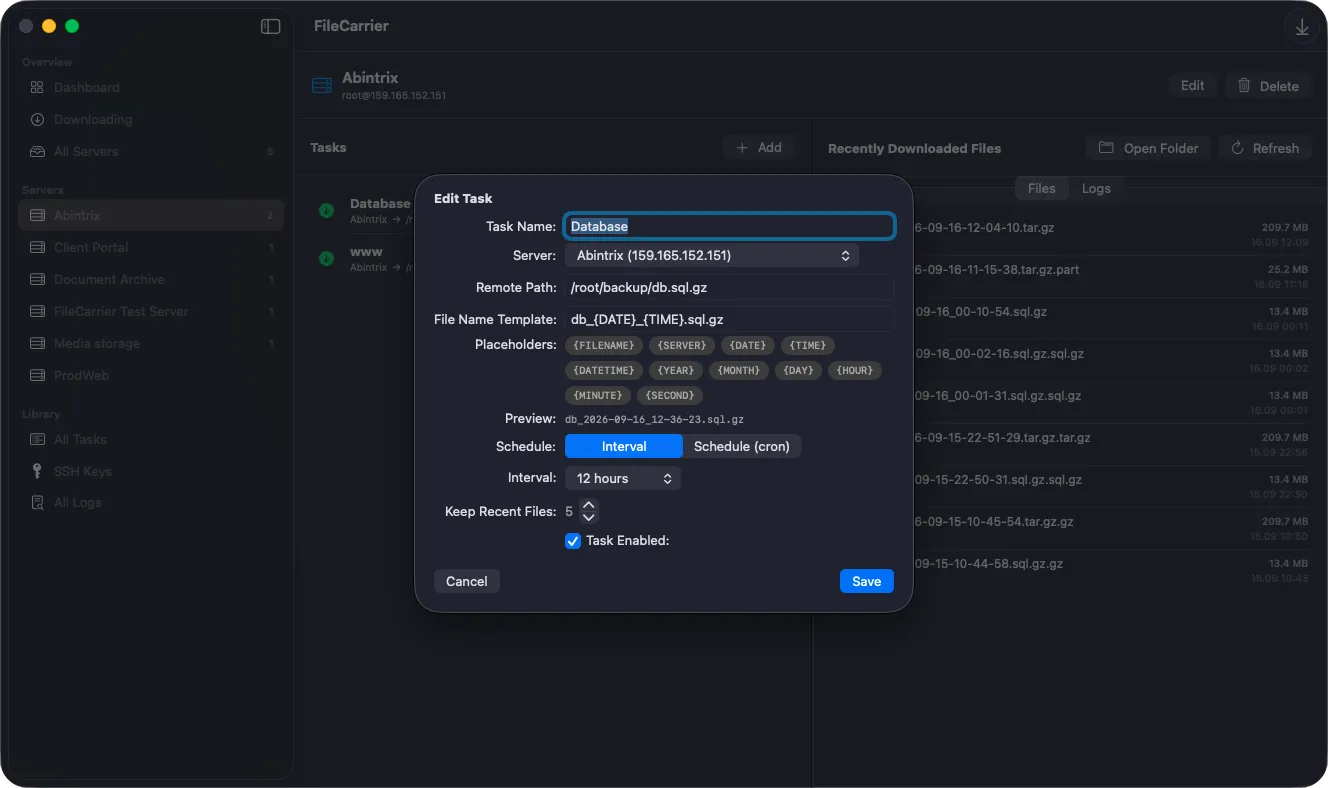Click the Delete server button
Viewport: 1328px width, 788px height.
coord(1267,86)
